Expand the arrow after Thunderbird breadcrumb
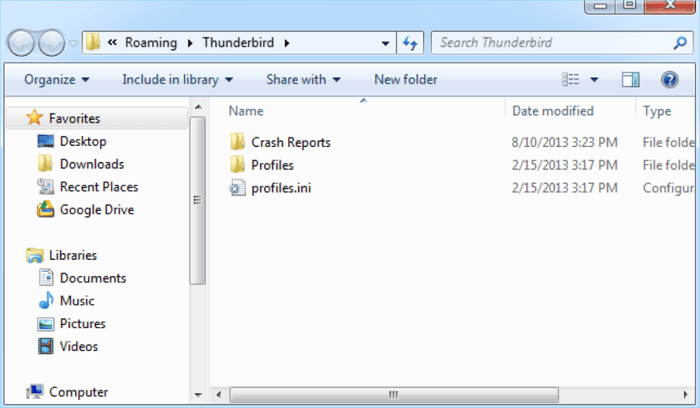700x408 pixels. [287, 43]
